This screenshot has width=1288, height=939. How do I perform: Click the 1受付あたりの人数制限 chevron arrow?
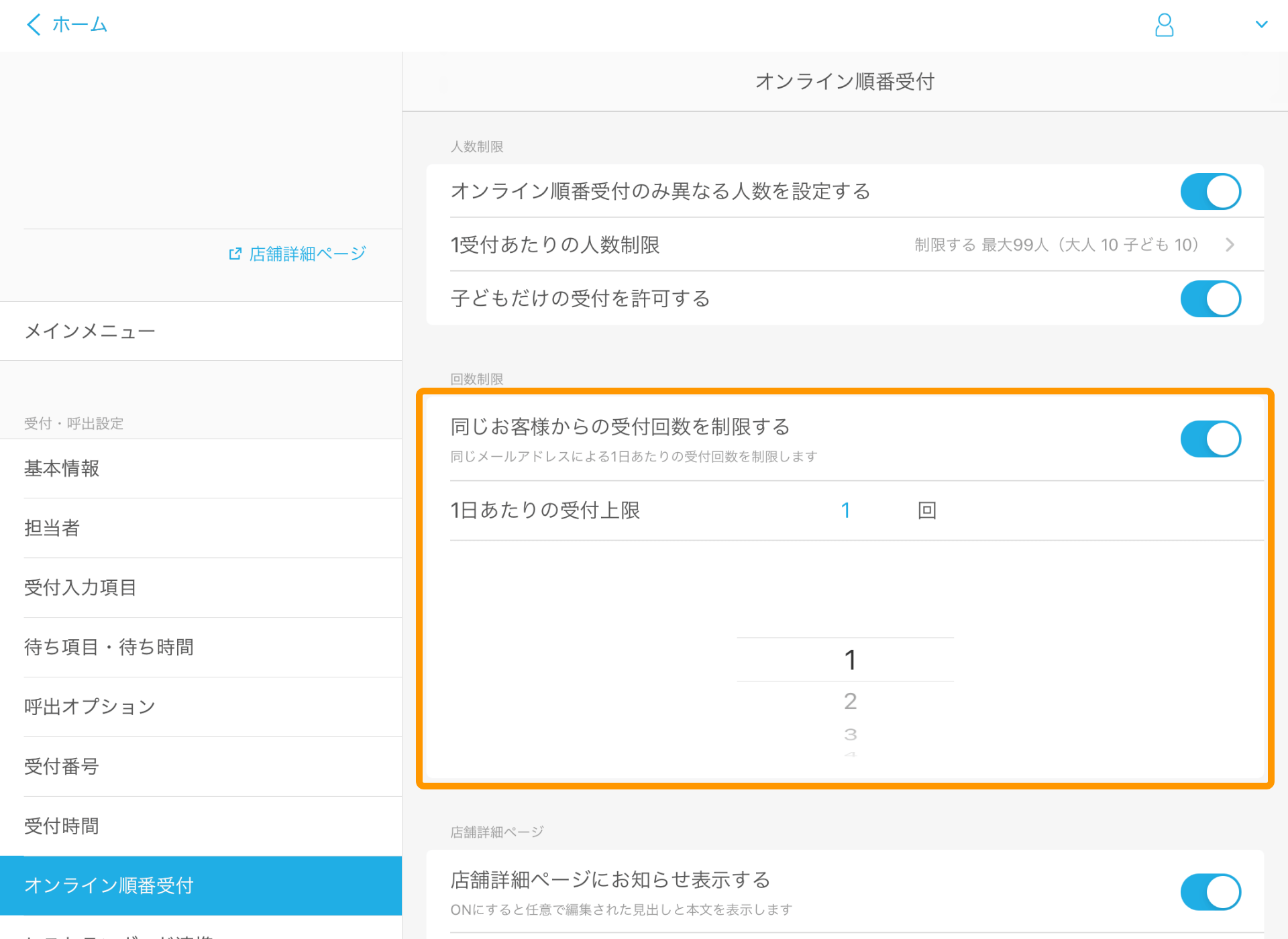[x=1232, y=245]
